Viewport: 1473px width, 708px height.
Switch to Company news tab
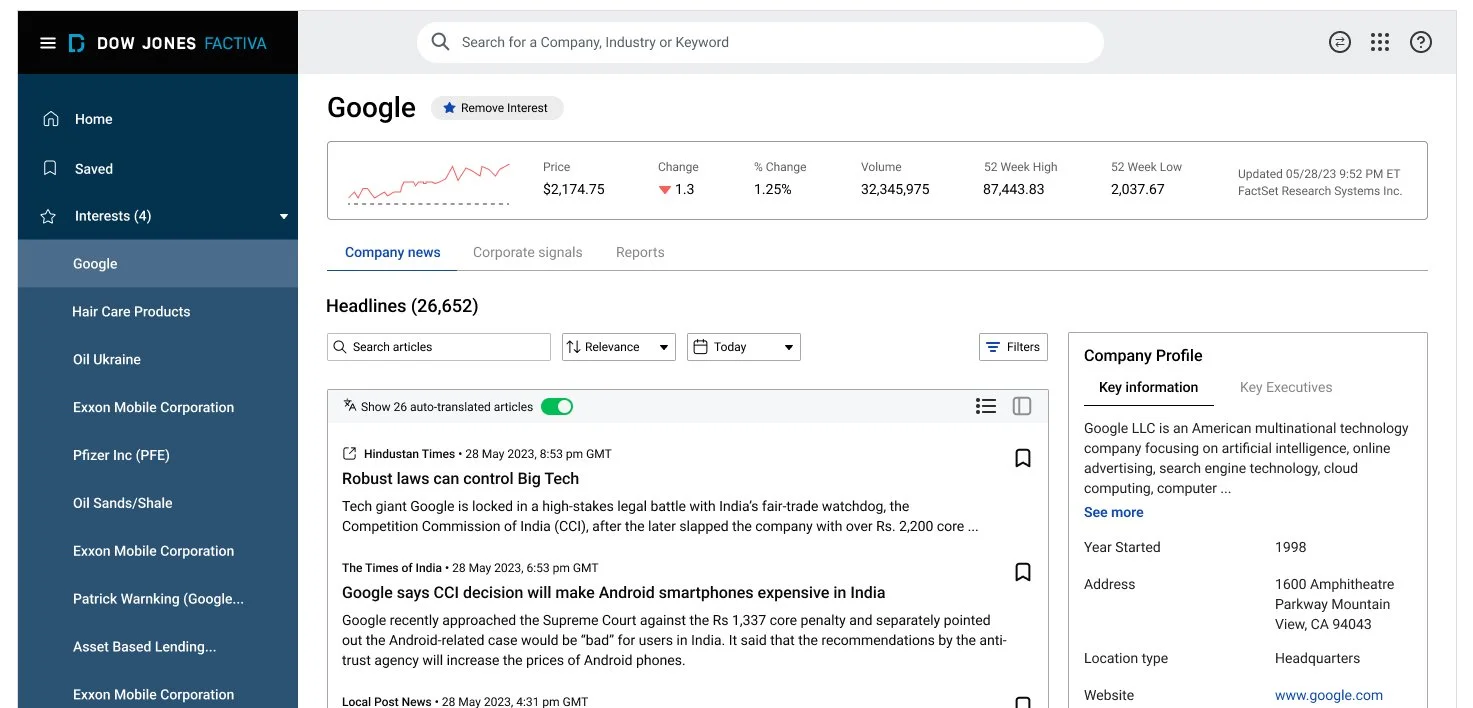[x=392, y=252]
